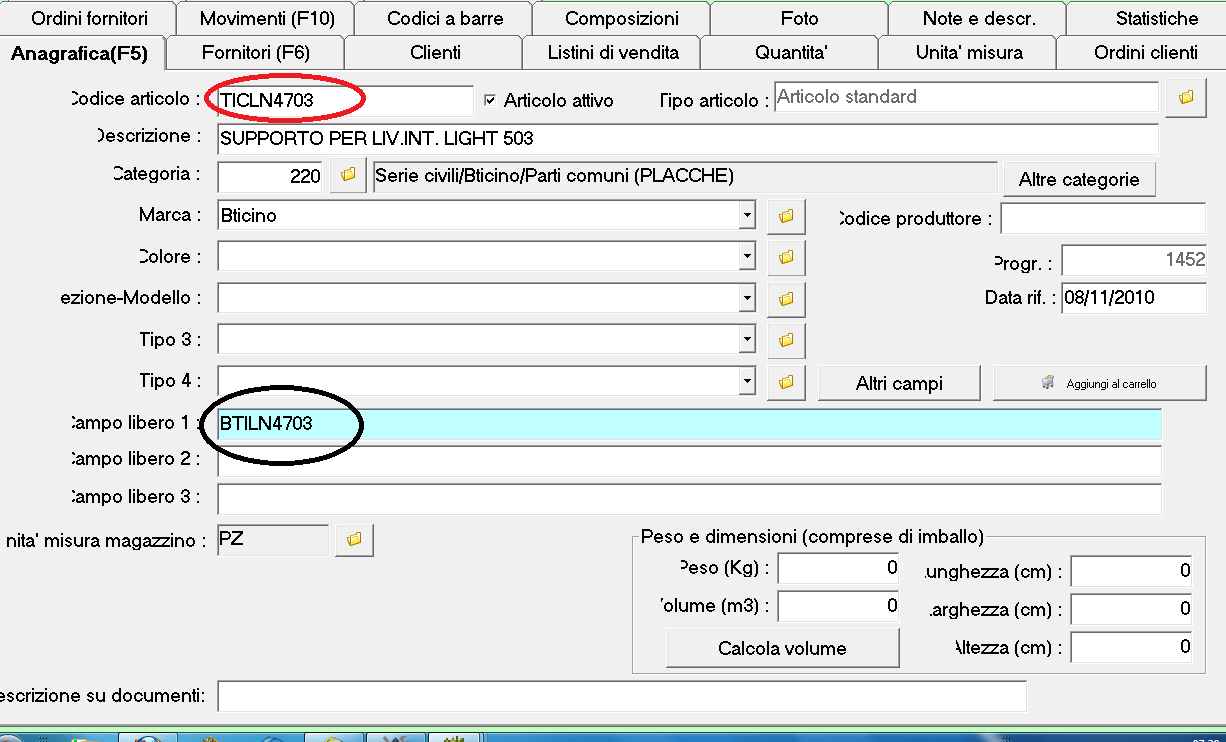
Task: Click the Progr. value 1452
Action: coord(1134,260)
